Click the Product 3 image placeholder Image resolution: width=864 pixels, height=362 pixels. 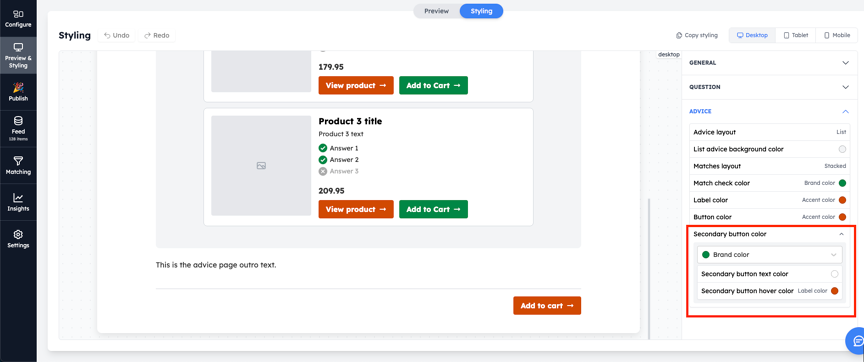pos(261,165)
